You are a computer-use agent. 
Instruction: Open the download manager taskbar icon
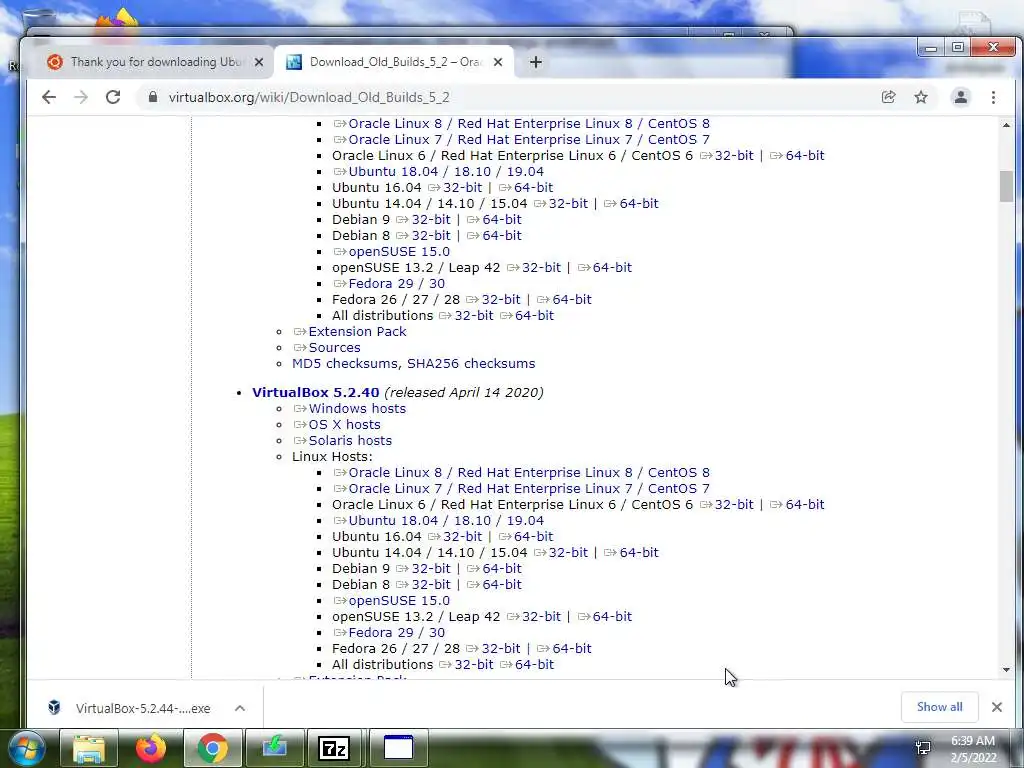[x=274, y=748]
